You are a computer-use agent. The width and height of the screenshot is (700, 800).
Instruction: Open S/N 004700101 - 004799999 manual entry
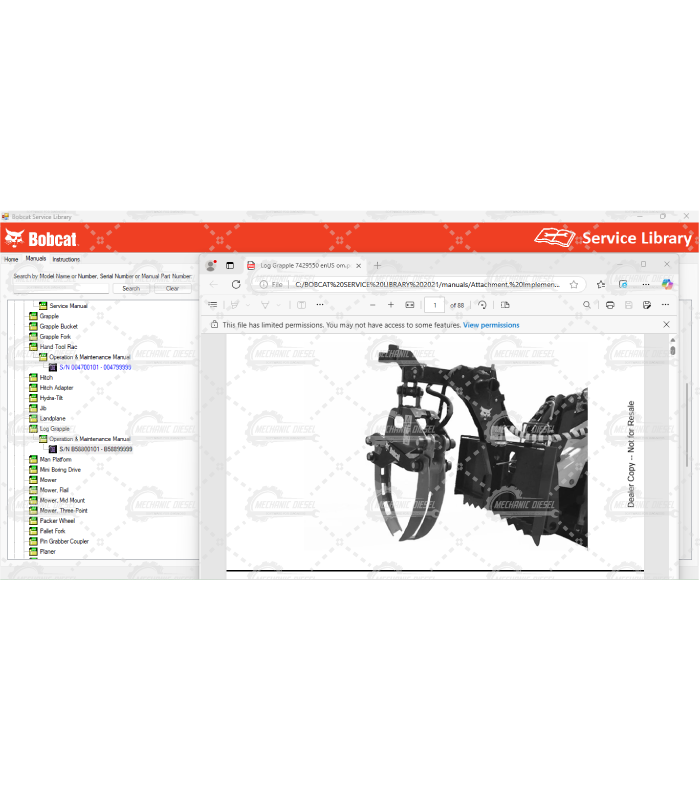[95, 367]
